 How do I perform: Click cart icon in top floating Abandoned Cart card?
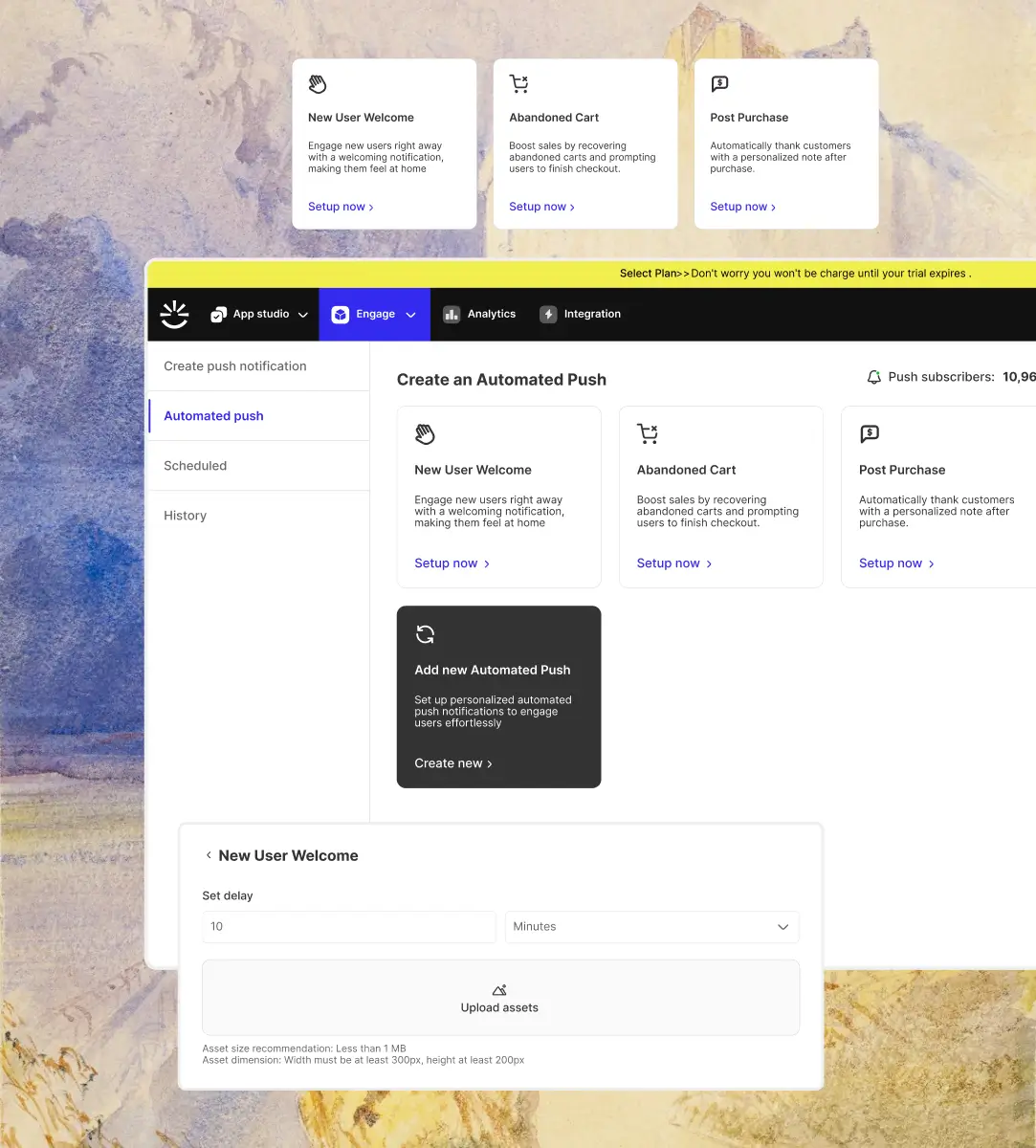click(518, 84)
